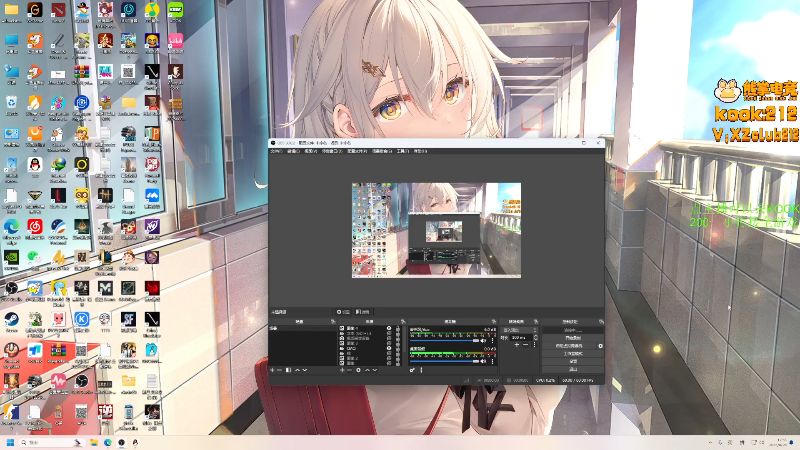Click the Windows taskbar search box
This screenshot has width=800, height=450.
click(51, 442)
